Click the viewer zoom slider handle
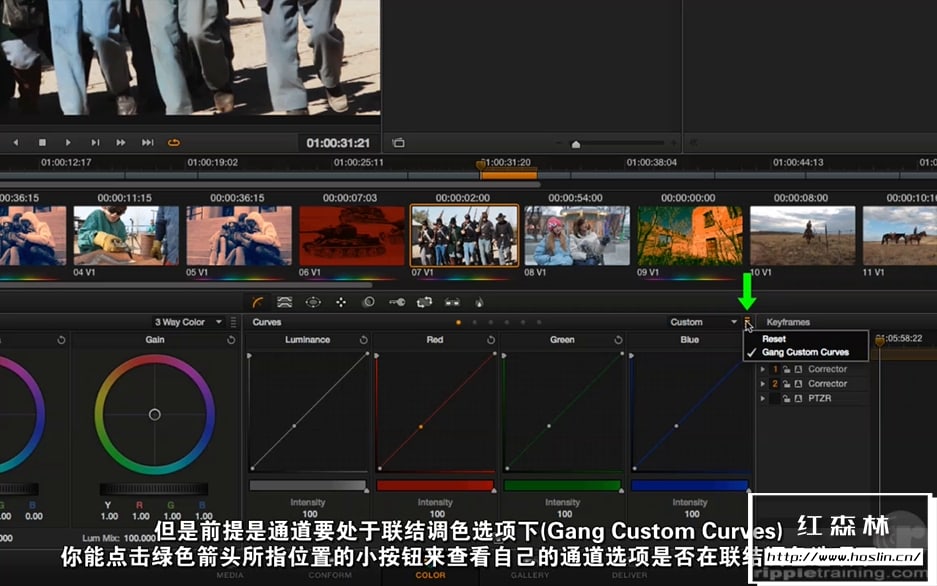 pyautogui.click(x=575, y=144)
